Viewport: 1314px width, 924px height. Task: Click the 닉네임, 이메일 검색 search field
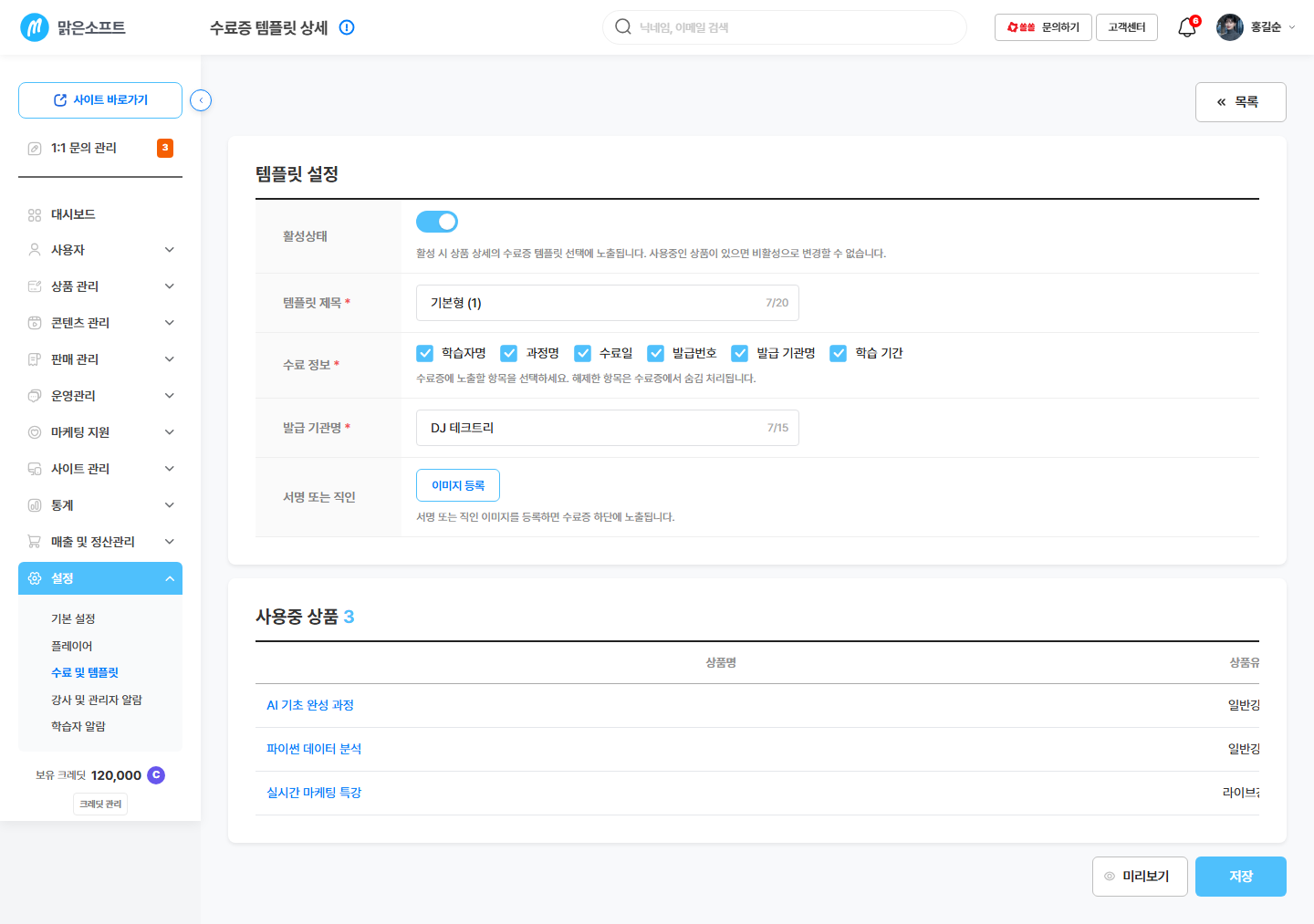(785, 27)
